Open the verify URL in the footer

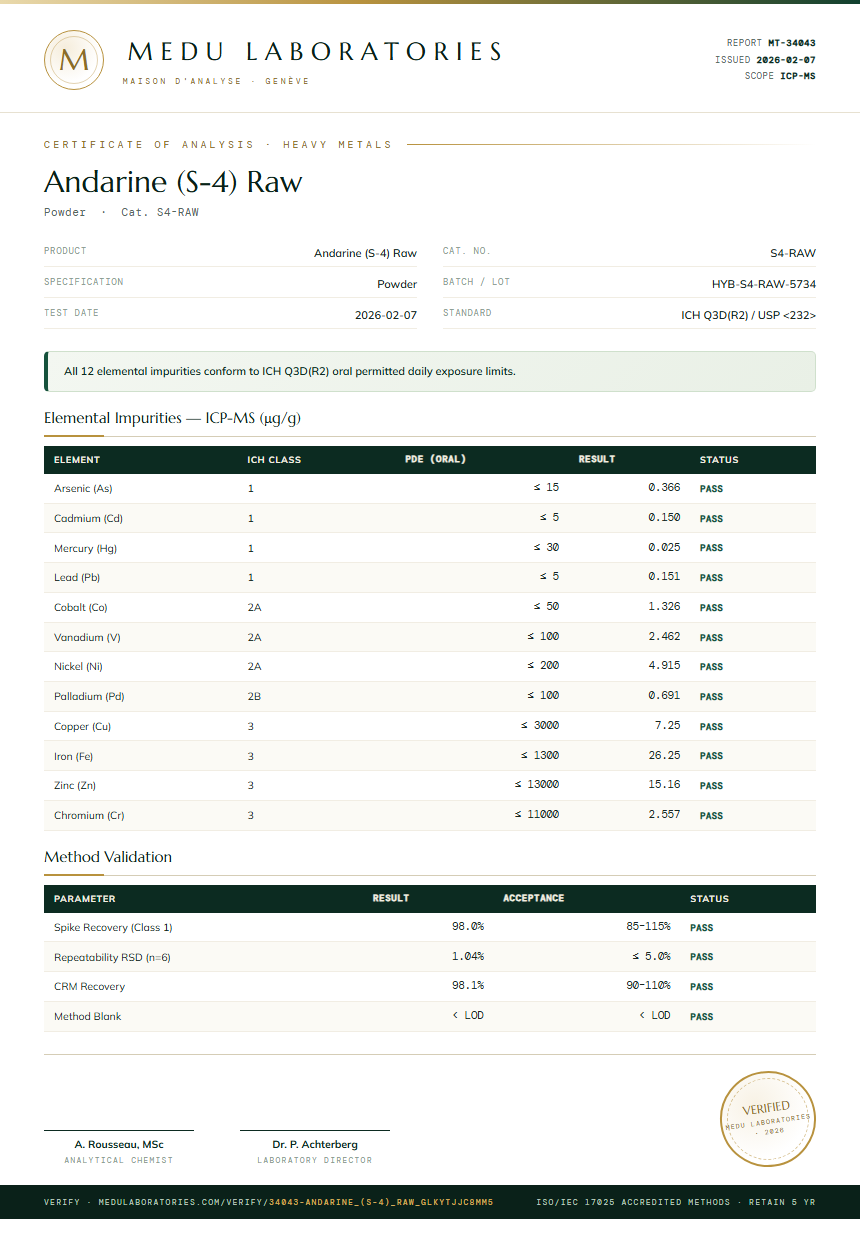point(268,1202)
